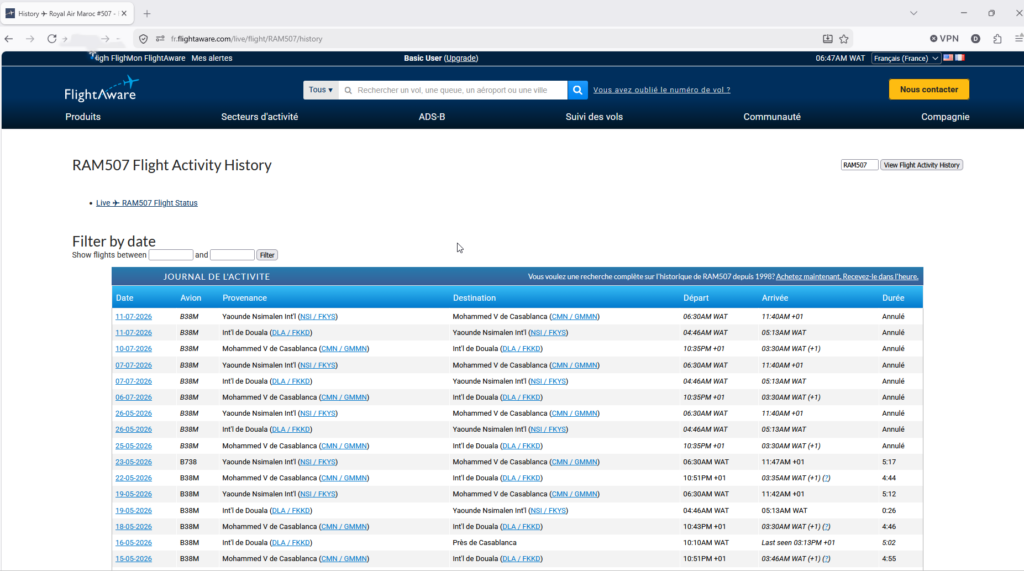
Task: Open tab list chevron in title bar
Action: (x=914, y=13)
